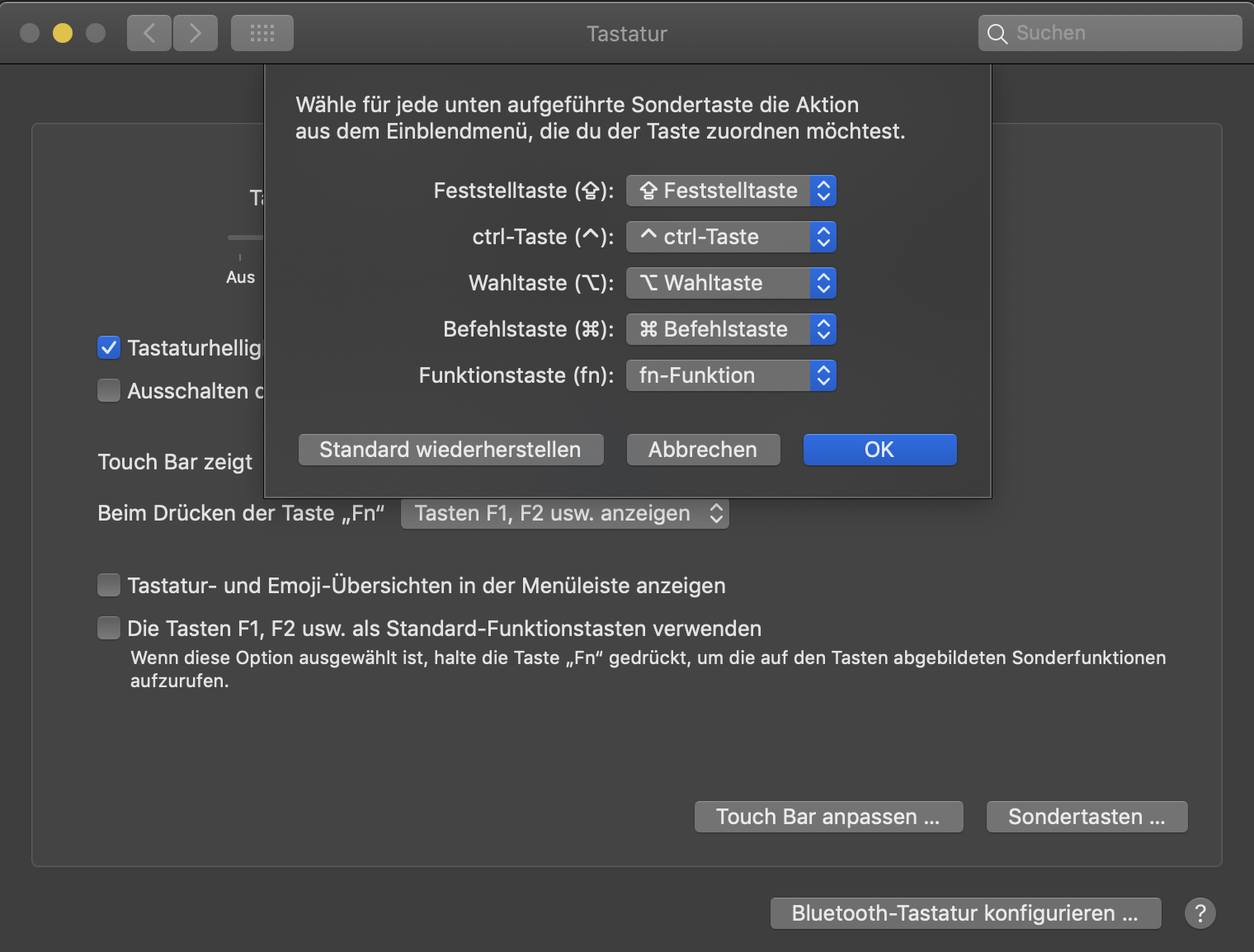Viewport: 1254px width, 952px height.
Task: Open the Fn key press behavior dropdown
Action: [x=565, y=513]
